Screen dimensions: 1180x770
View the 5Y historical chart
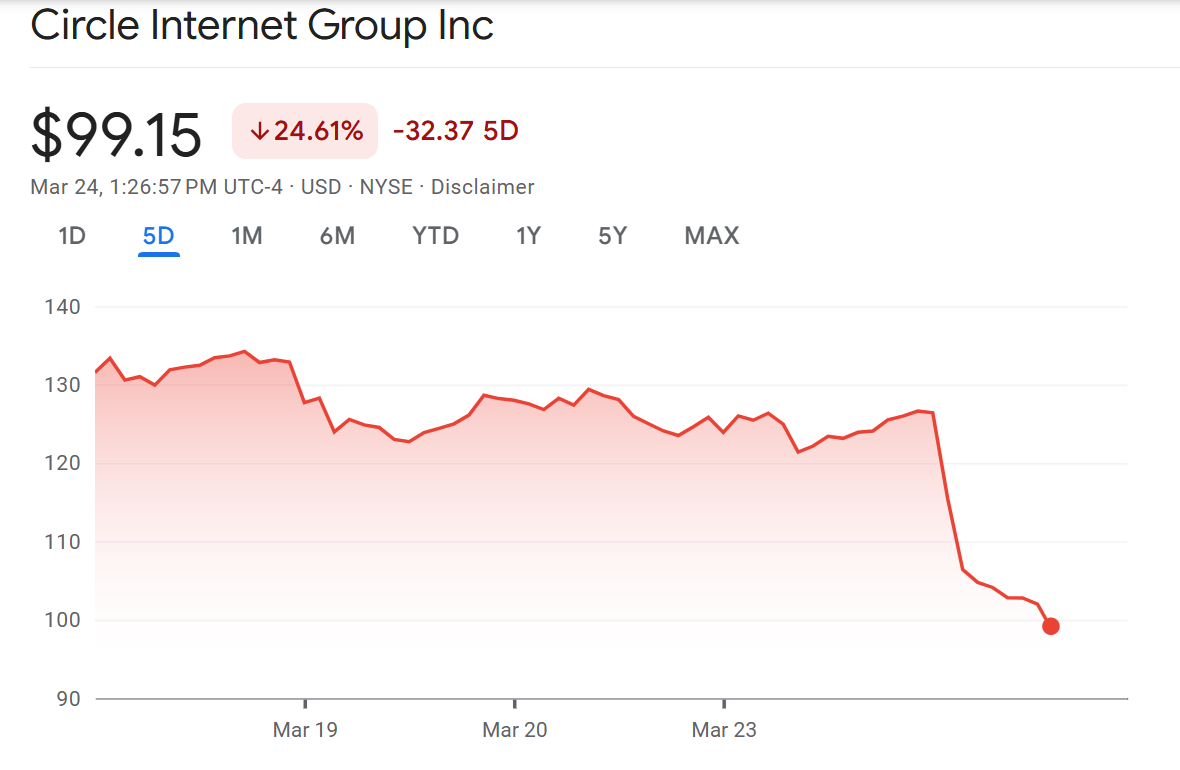[612, 236]
